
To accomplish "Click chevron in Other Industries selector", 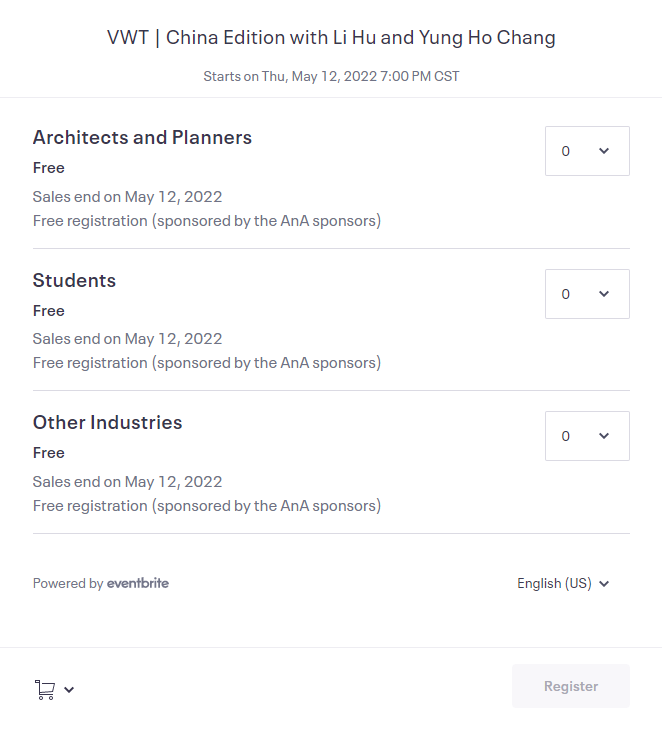I will click(x=604, y=436).
